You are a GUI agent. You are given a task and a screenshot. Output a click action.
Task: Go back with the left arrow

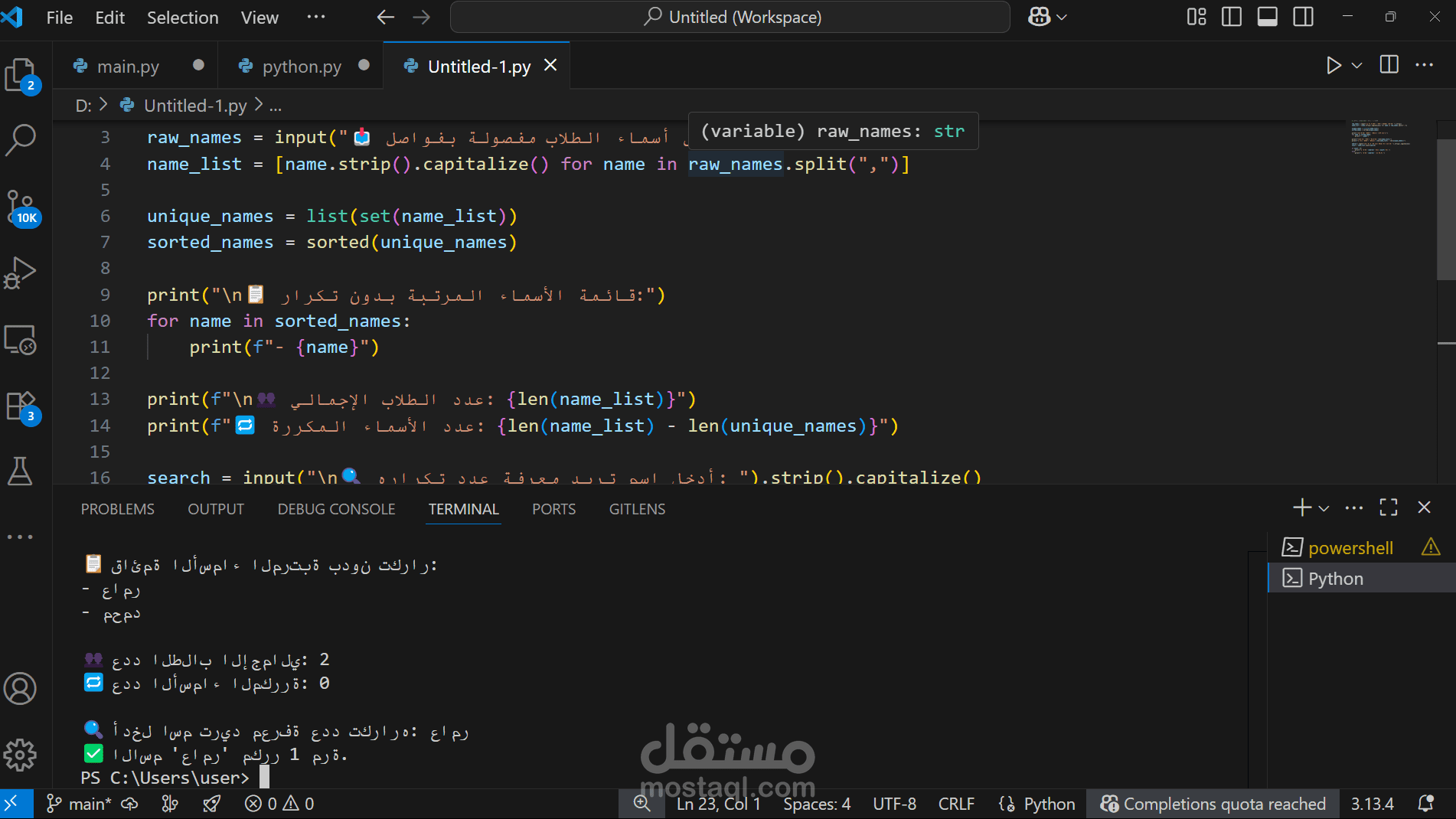point(386,17)
